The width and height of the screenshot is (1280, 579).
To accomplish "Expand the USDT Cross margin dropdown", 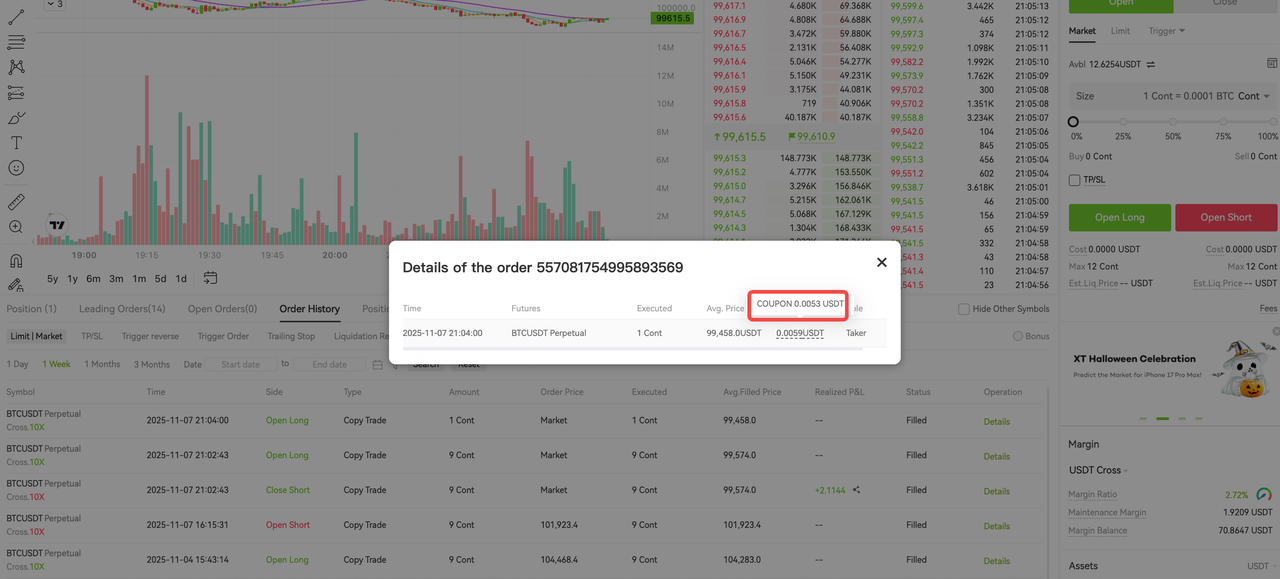I will tap(1098, 470).
